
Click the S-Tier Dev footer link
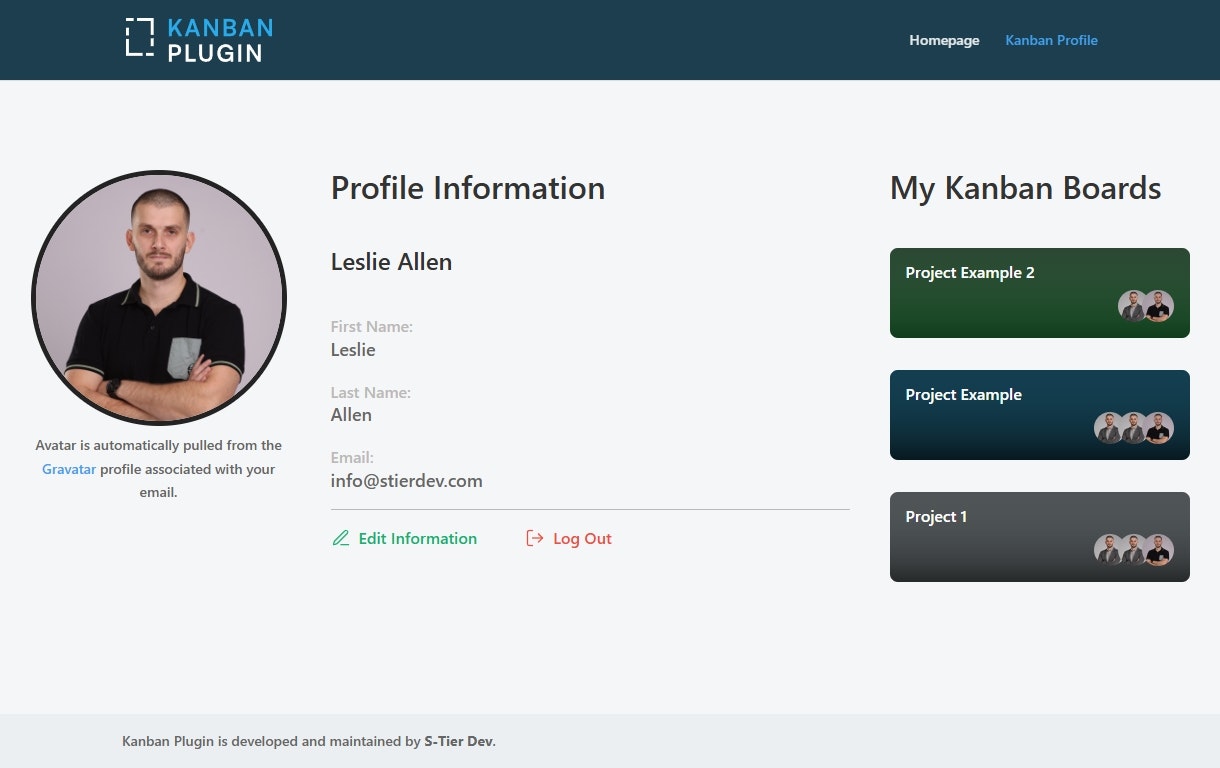[x=459, y=741]
